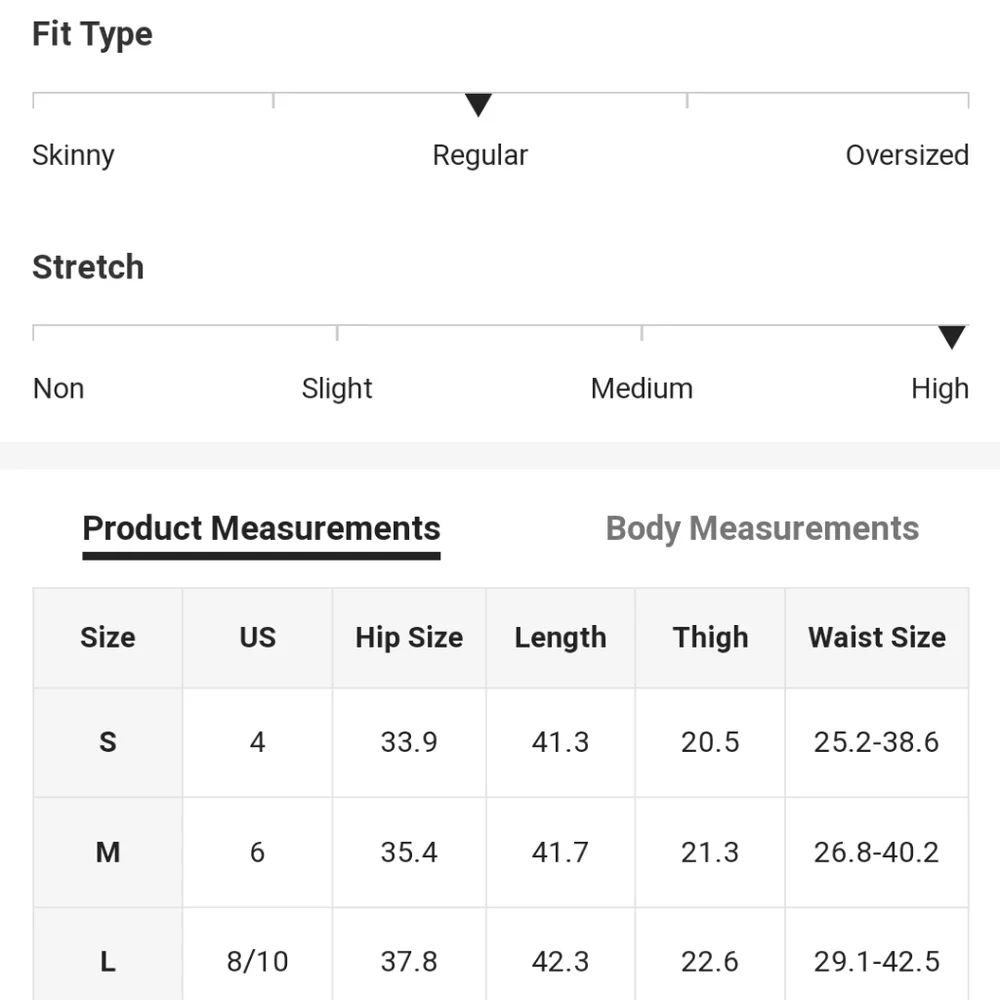Screen dimensions: 1000x1000
Task: Click the Stretch triangle marker at High
Action: coord(952,338)
